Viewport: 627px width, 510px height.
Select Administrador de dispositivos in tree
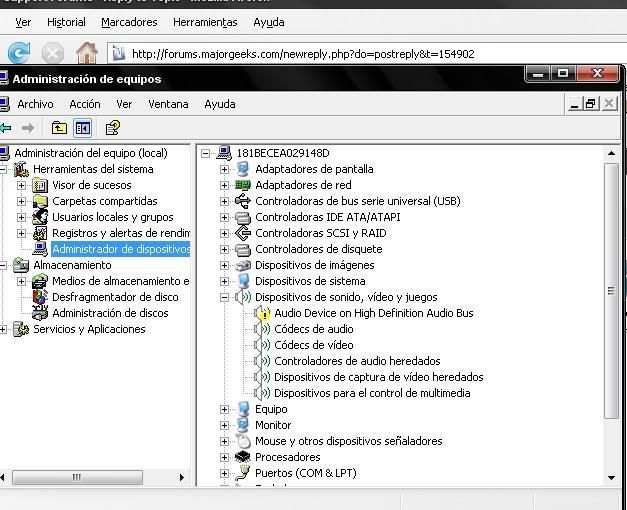pyautogui.click(x=120, y=249)
